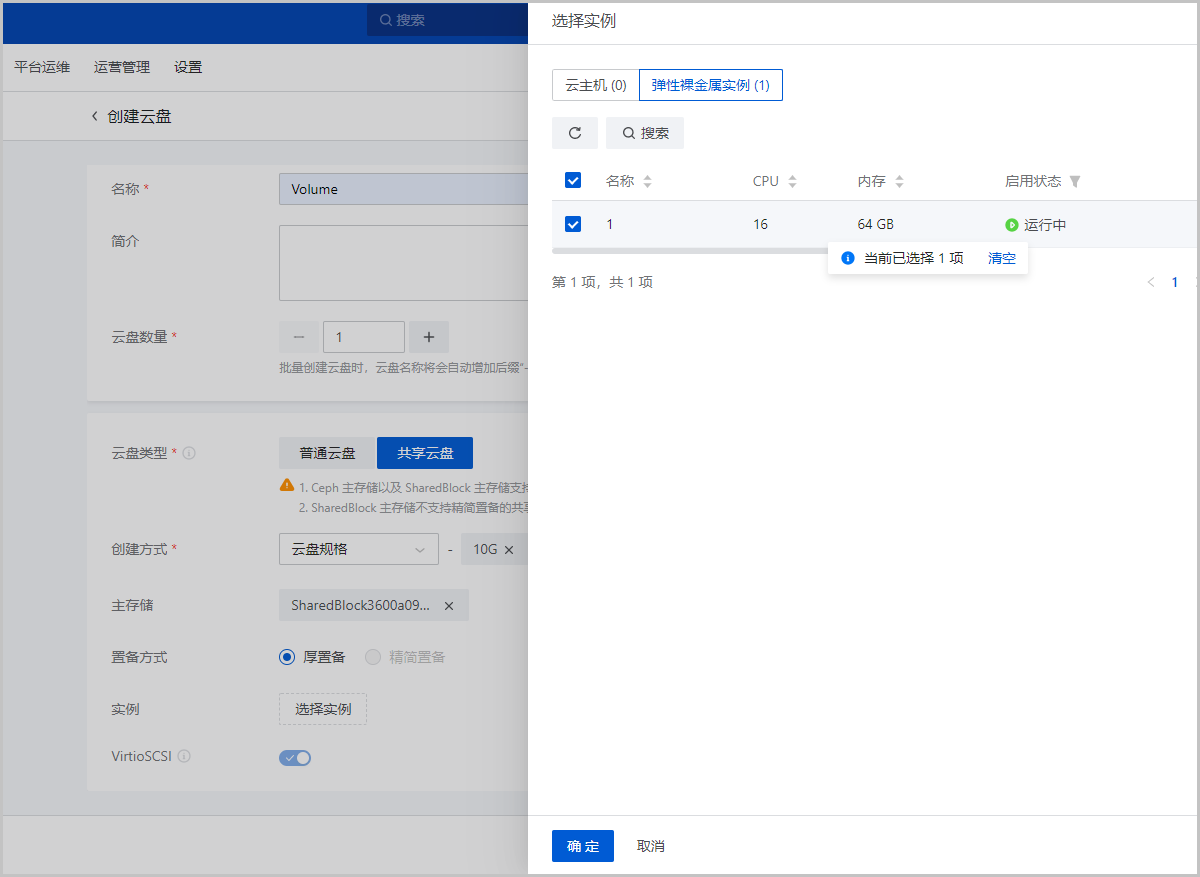Click the back arrow beside 创建云盘
The width and height of the screenshot is (1200, 877).
click(x=95, y=116)
